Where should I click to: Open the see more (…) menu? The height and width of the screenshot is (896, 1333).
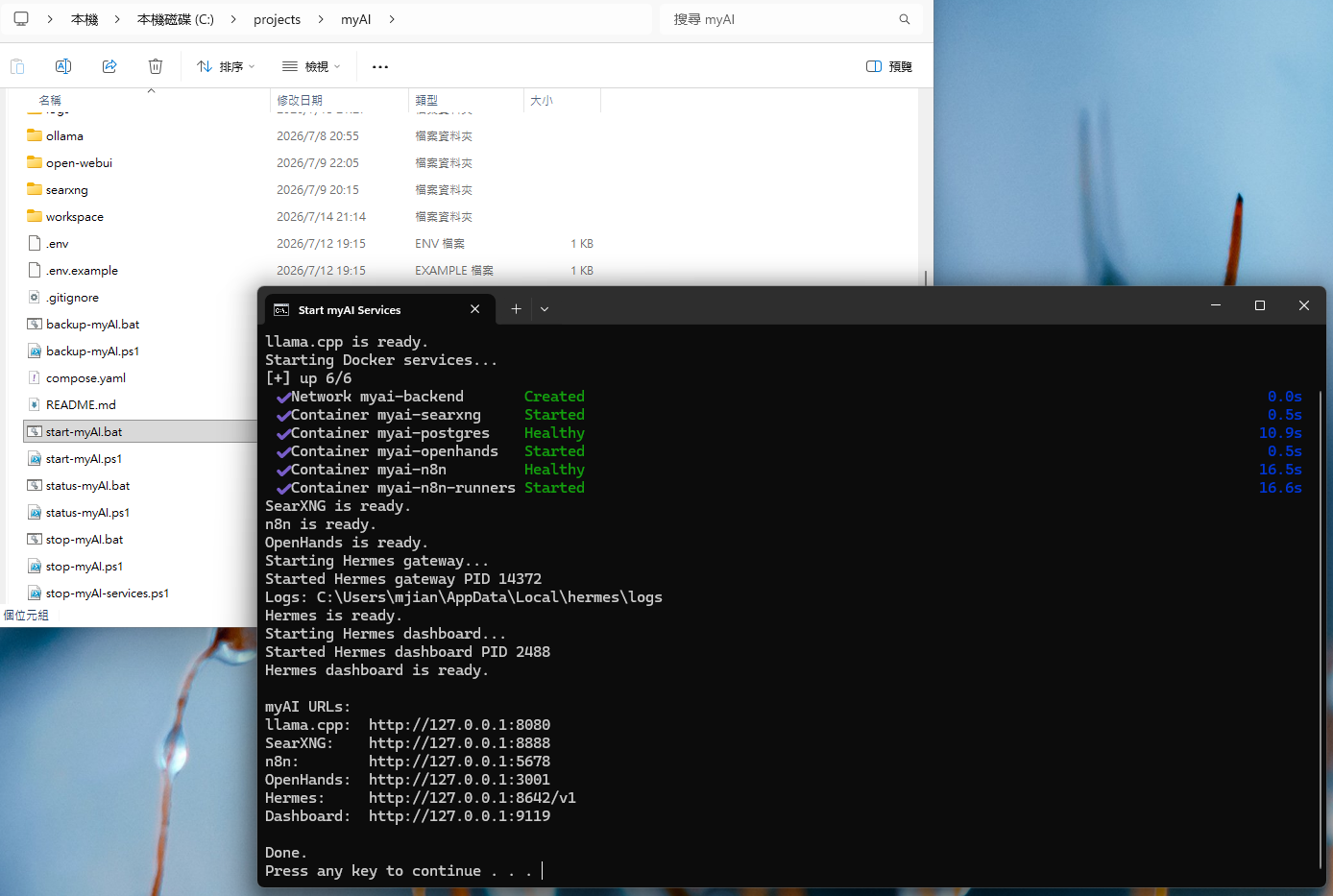(380, 66)
